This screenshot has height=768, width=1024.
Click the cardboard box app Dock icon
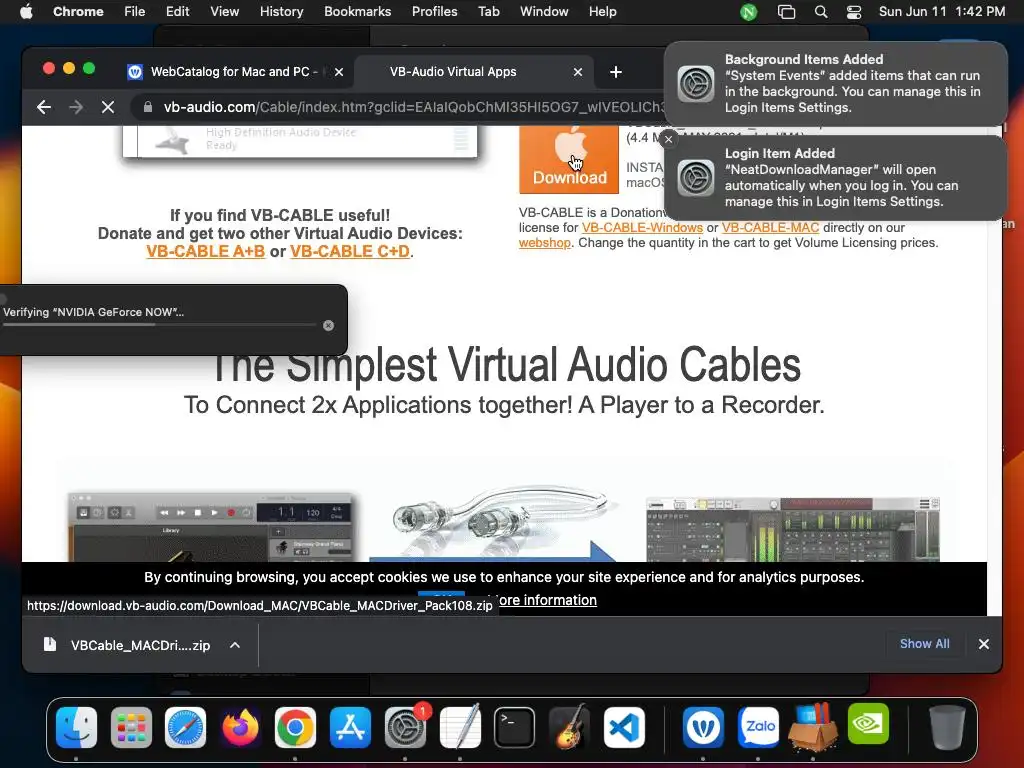pos(812,726)
